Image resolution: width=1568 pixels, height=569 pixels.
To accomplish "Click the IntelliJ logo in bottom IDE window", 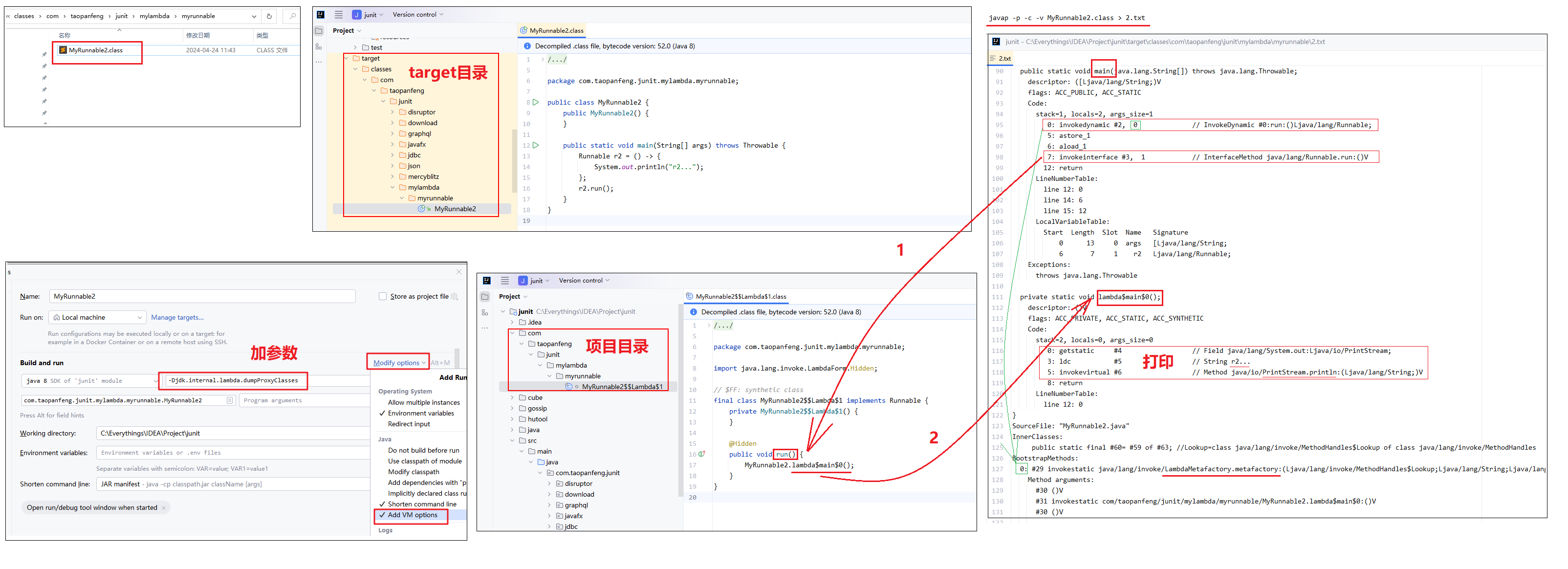I will [x=486, y=281].
